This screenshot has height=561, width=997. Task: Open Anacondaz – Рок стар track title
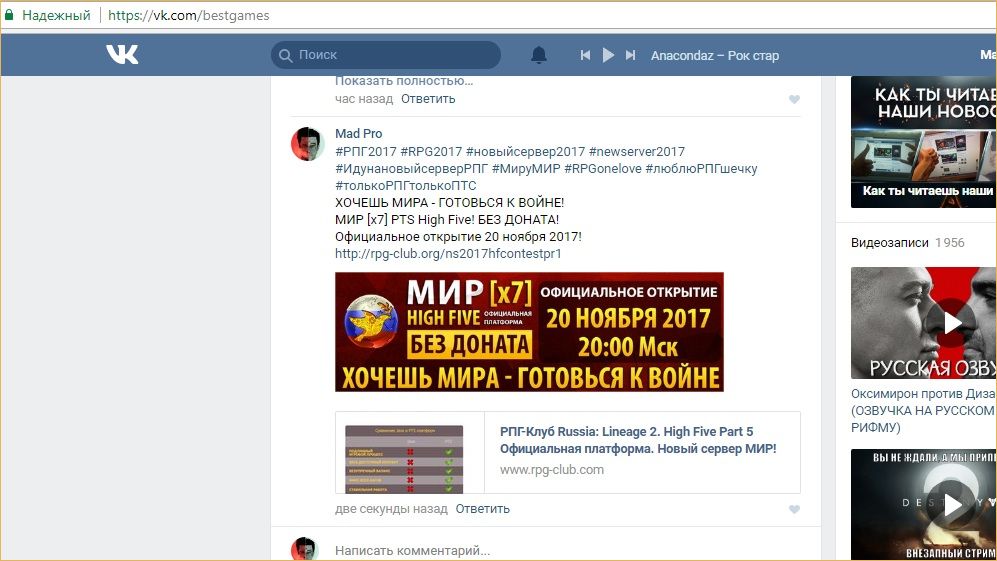(714, 55)
